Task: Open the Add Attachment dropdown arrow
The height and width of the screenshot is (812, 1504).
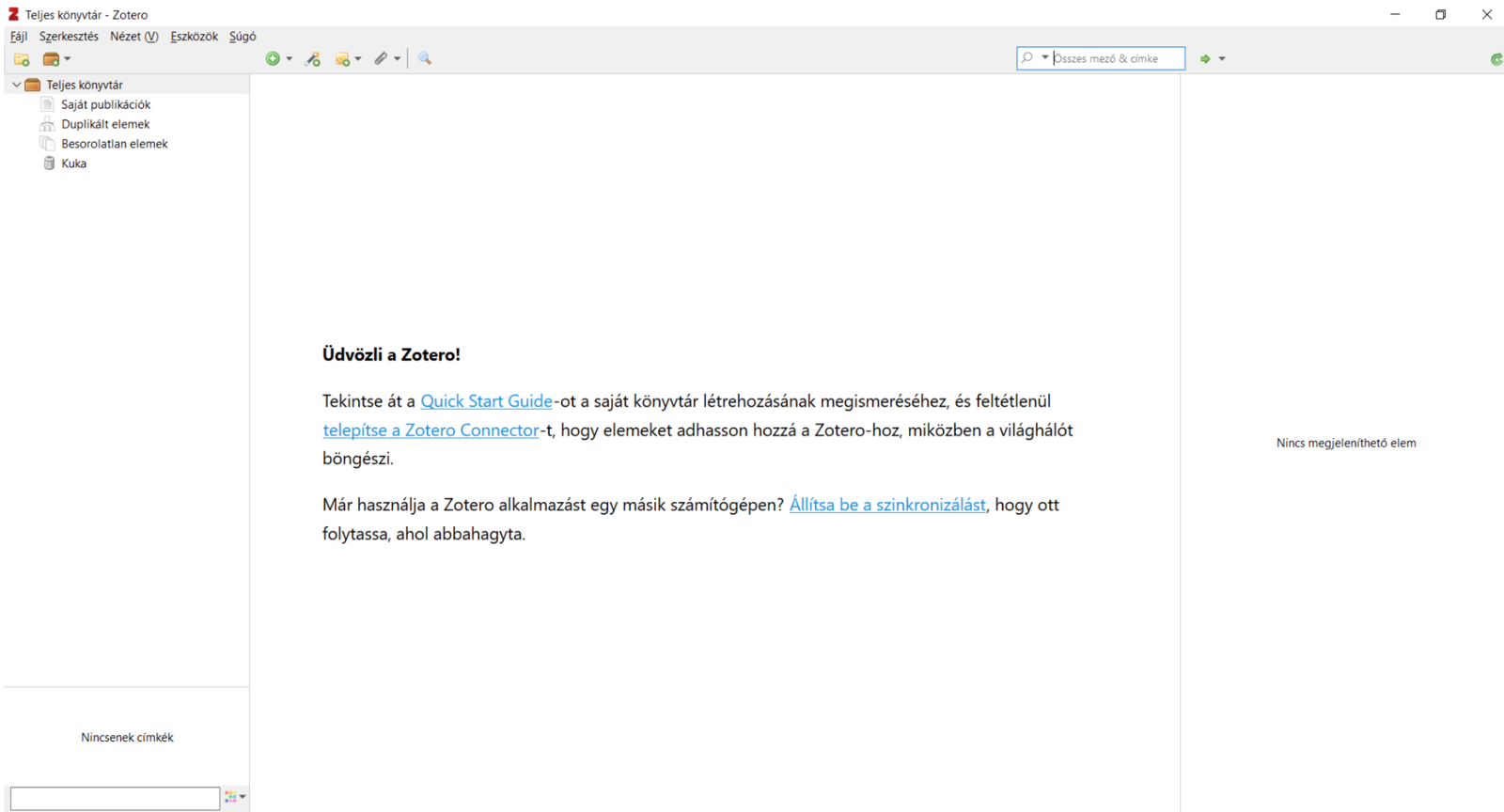Action: 397,59
